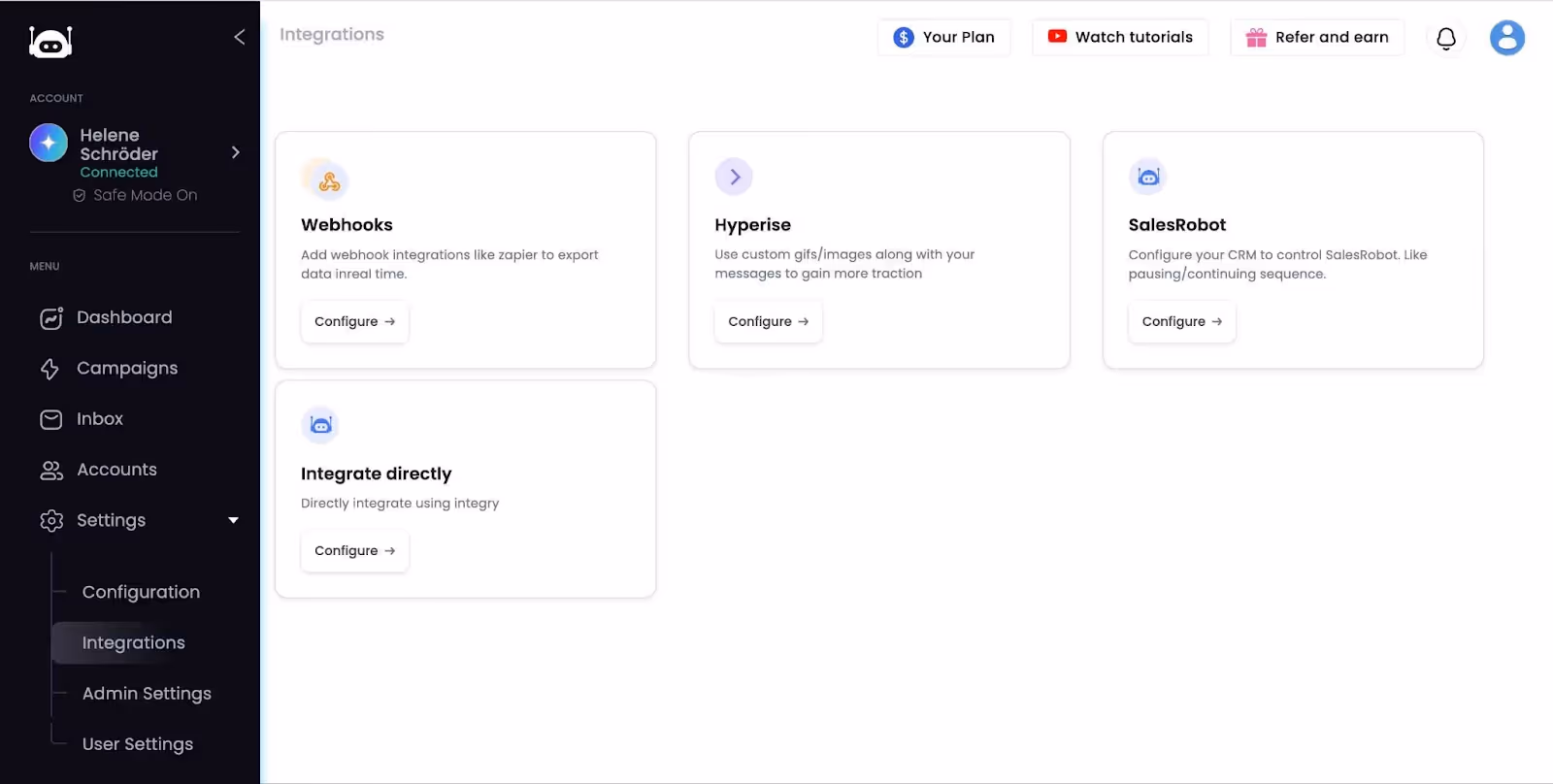
Task: Click "Directly integrate using integry" description
Action: [400, 503]
